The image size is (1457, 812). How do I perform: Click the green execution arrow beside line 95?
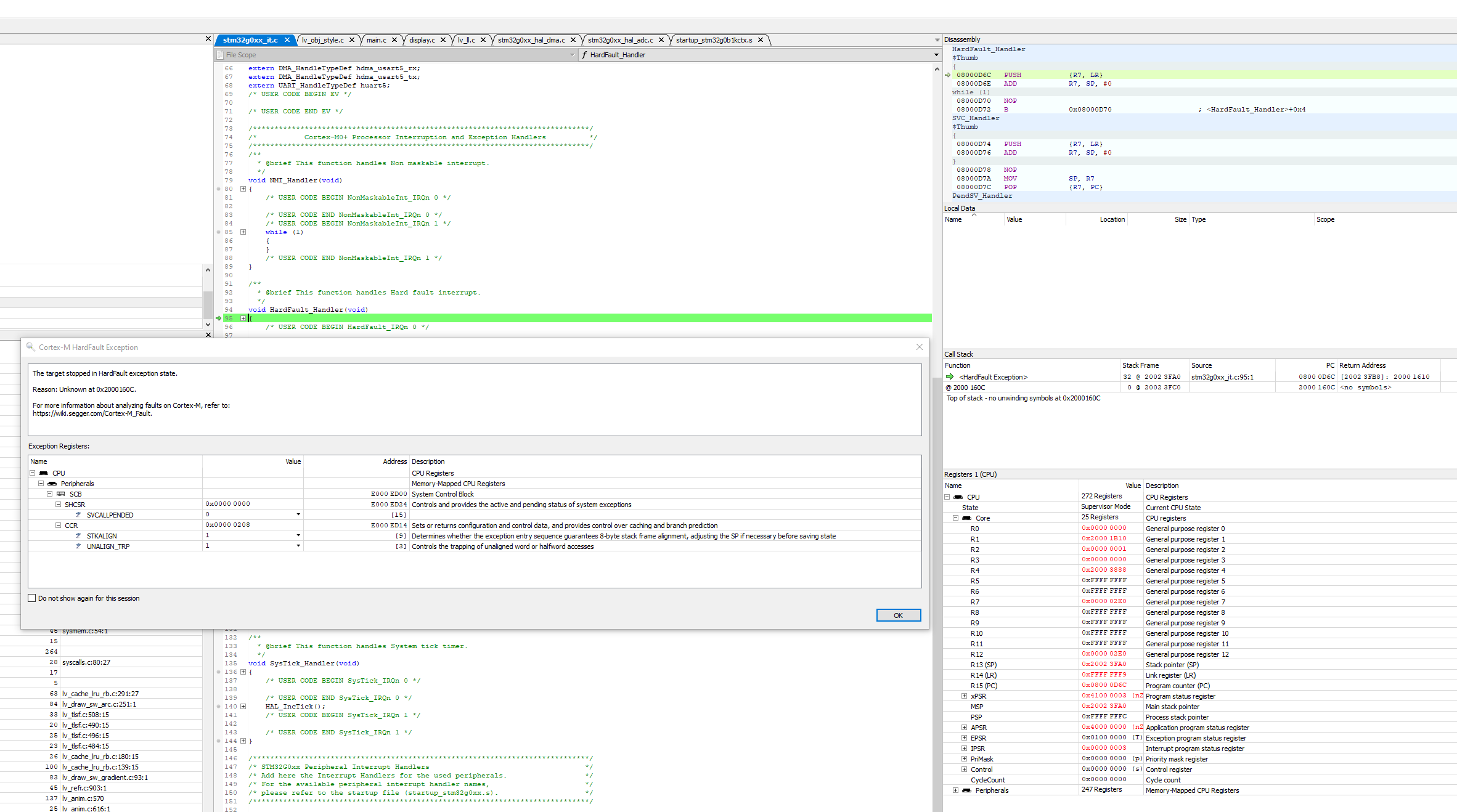(219, 318)
